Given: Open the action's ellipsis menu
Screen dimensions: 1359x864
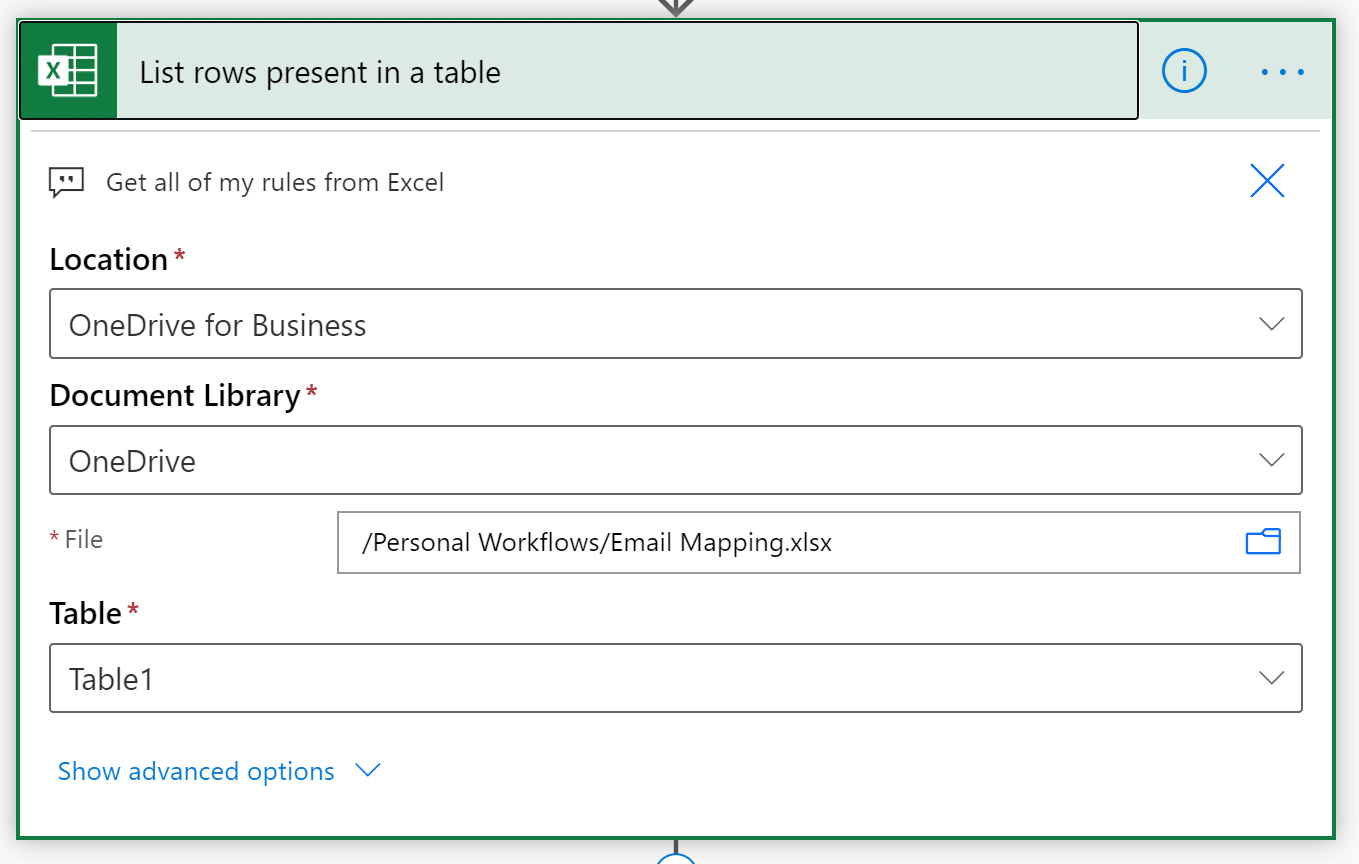Looking at the screenshot, I should tap(1282, 72).
